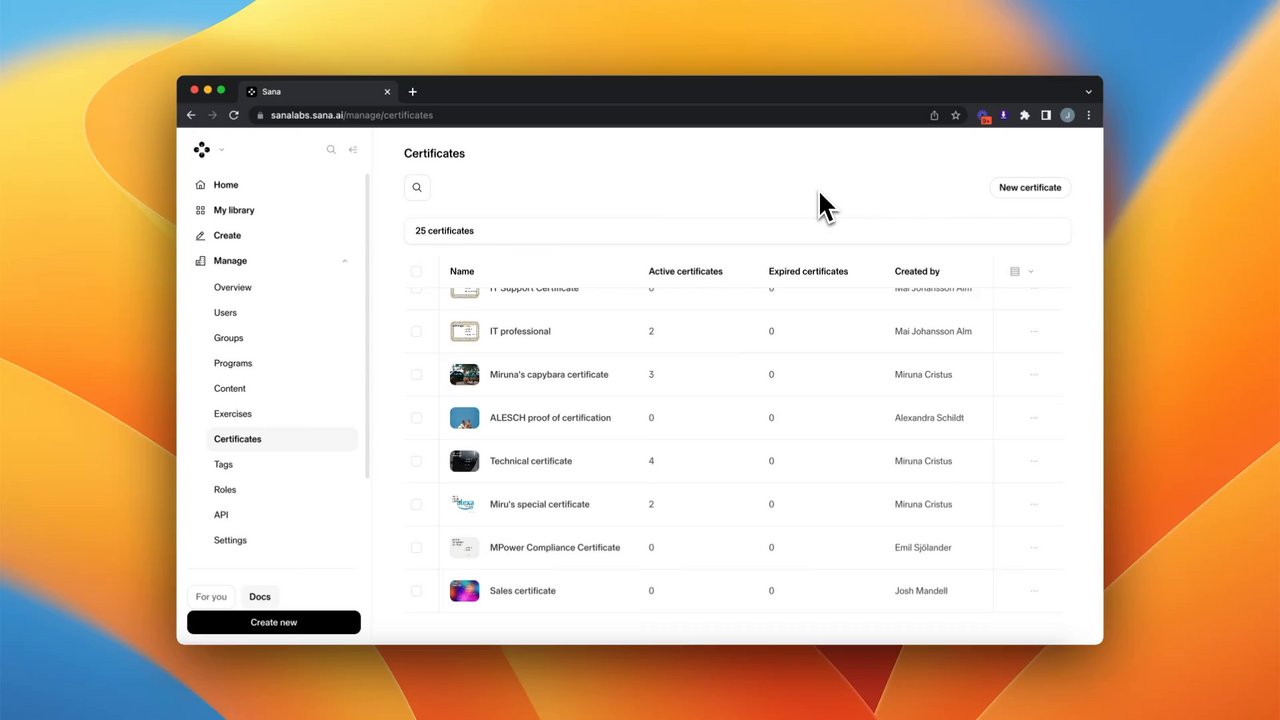This screenshot has height=720, width=1280.
Task: Open the downloader extension icon
Action: tap(1004, 115)
